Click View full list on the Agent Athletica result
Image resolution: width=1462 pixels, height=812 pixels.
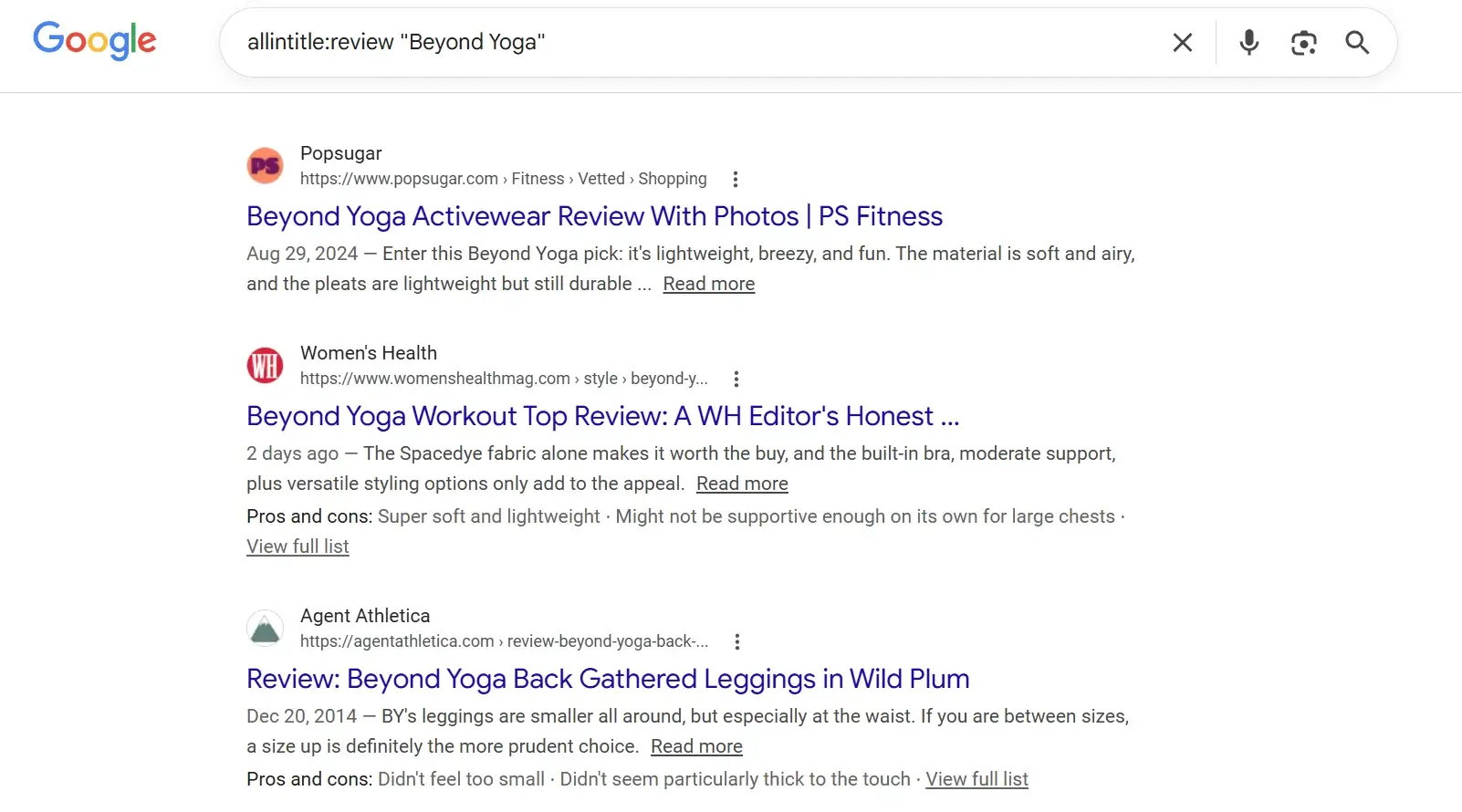(x=976, y=779)
